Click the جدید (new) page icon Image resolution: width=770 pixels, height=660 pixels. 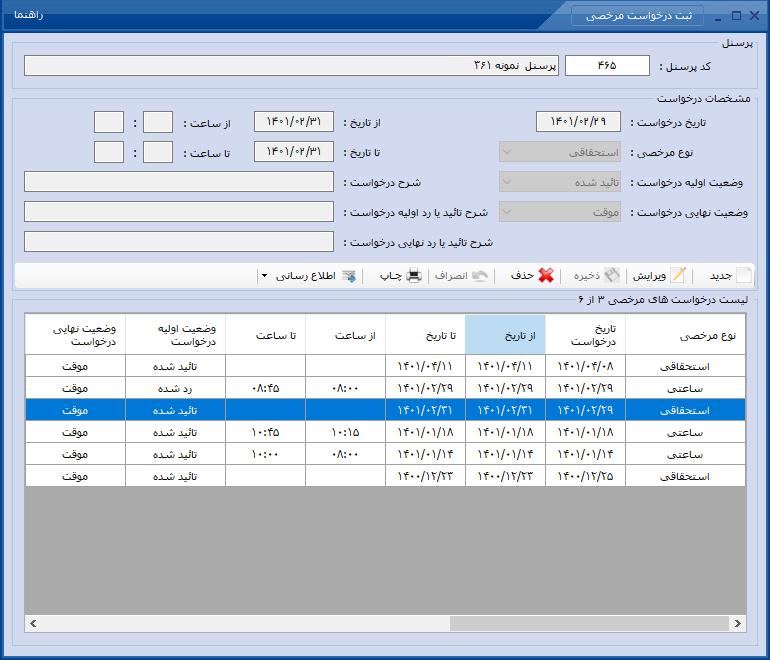(x=743, y=275)
